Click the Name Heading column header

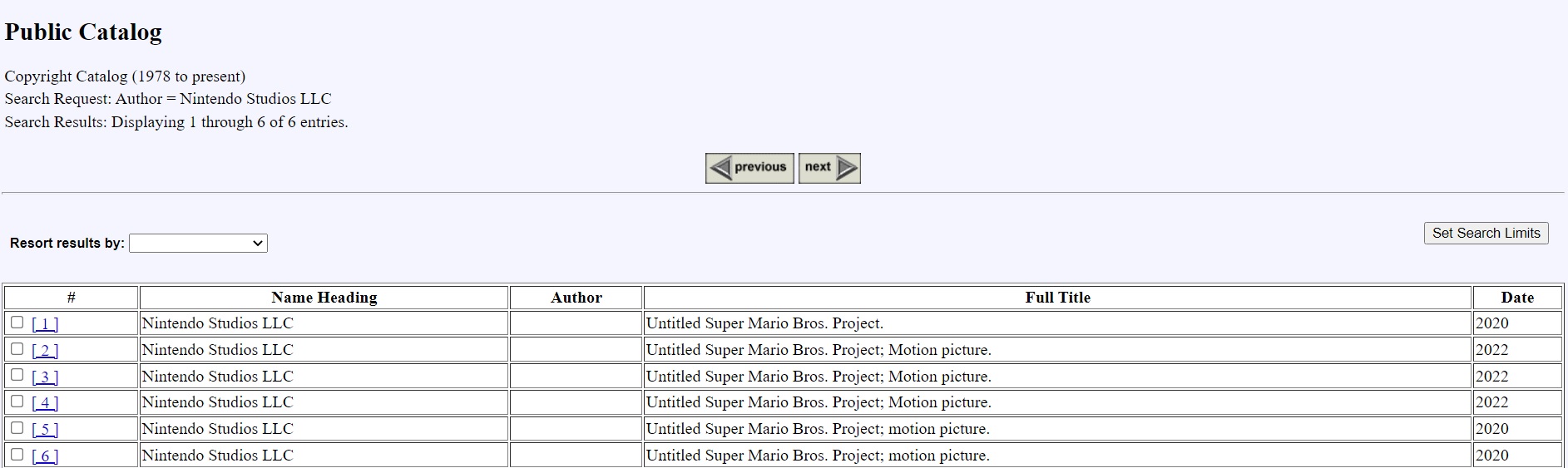pos(324,298)
